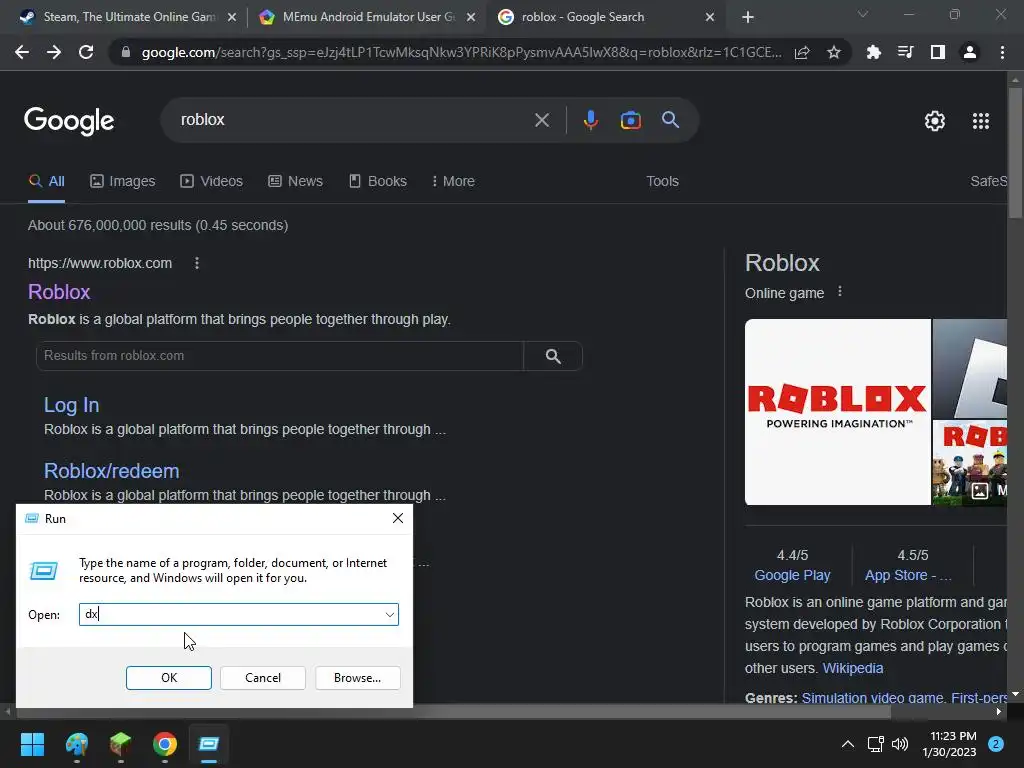Open the Roblox main result link
The image size is (1024, 768).
coord(59,292)
